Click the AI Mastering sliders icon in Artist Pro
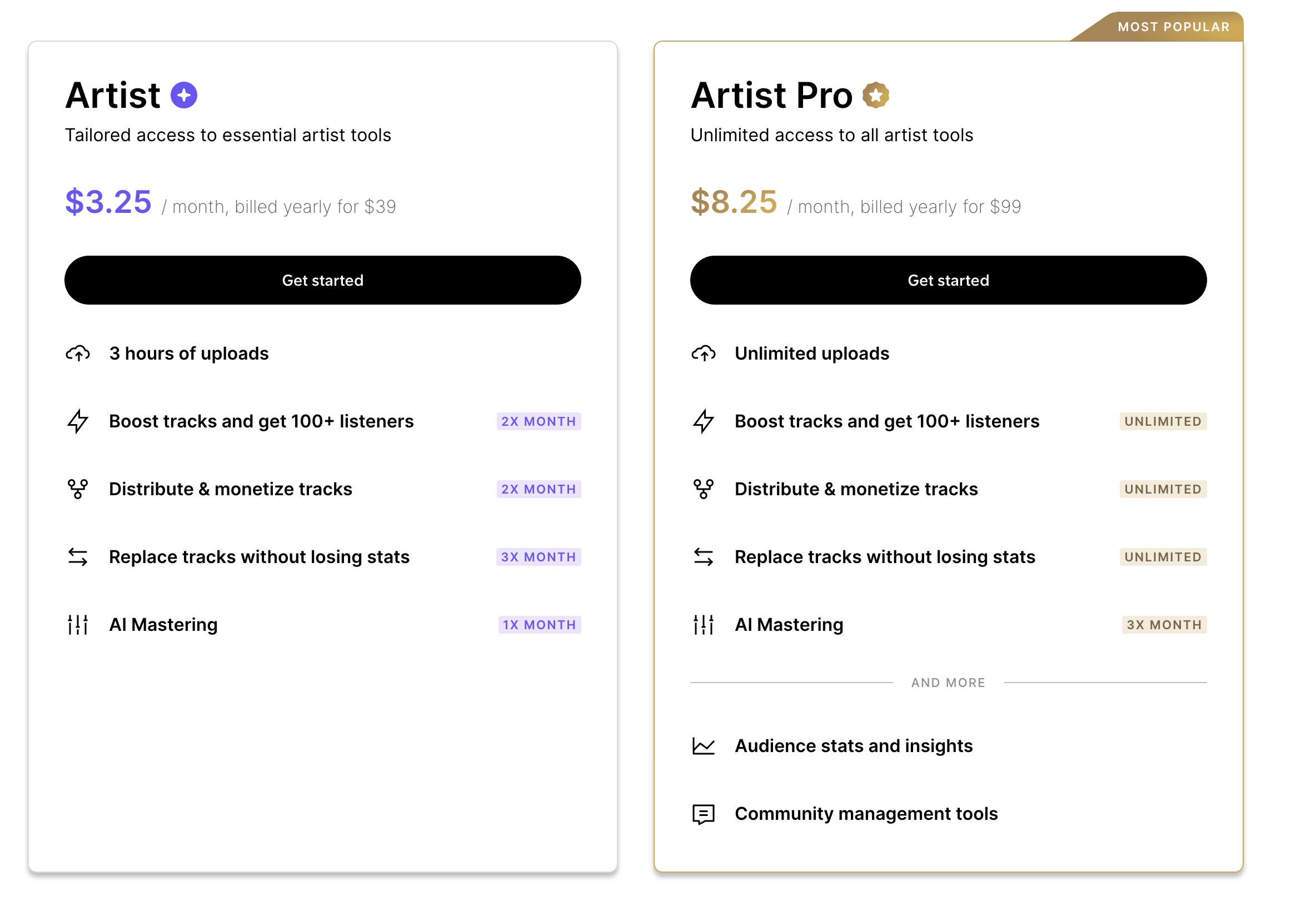The width and height of the screenshot is (1316, 906). coord(703,624)
